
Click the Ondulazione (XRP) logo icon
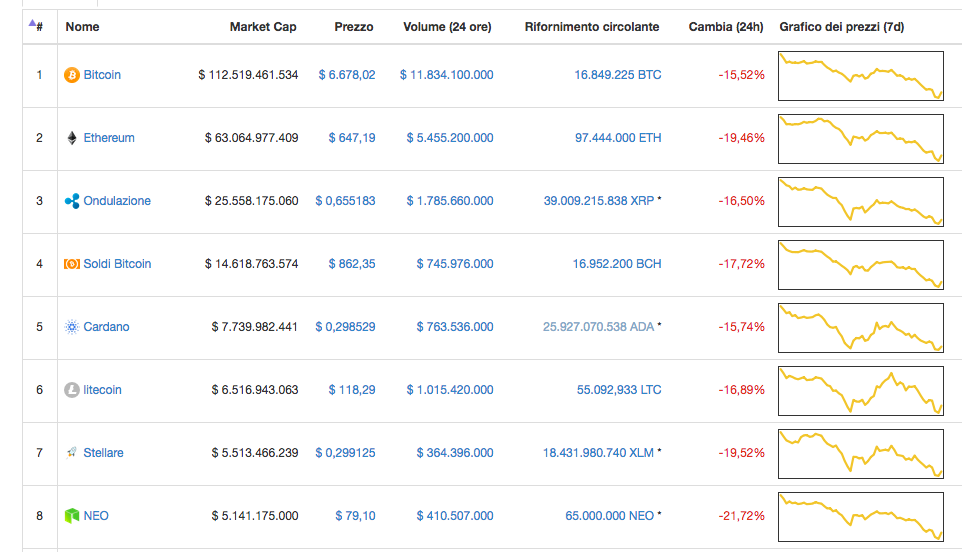pos(72,201)
